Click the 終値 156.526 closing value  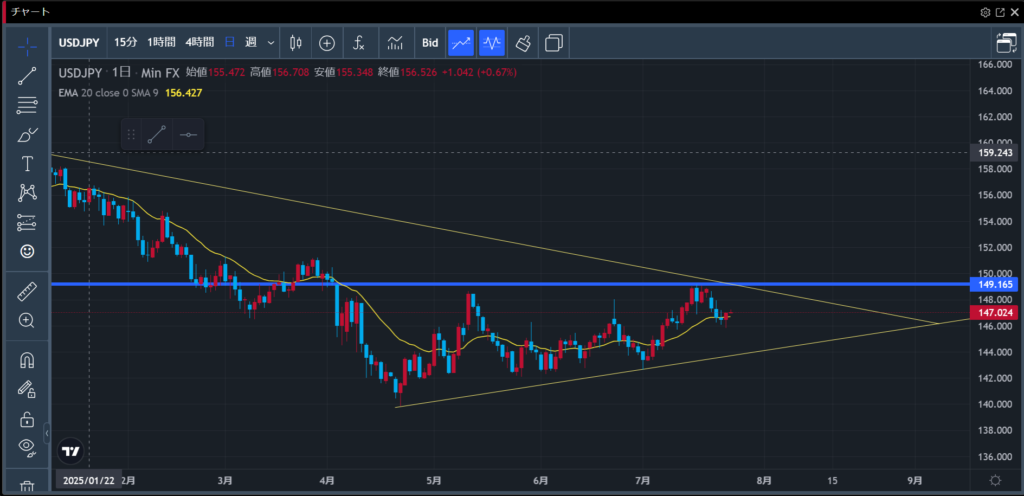coord(406,72)
